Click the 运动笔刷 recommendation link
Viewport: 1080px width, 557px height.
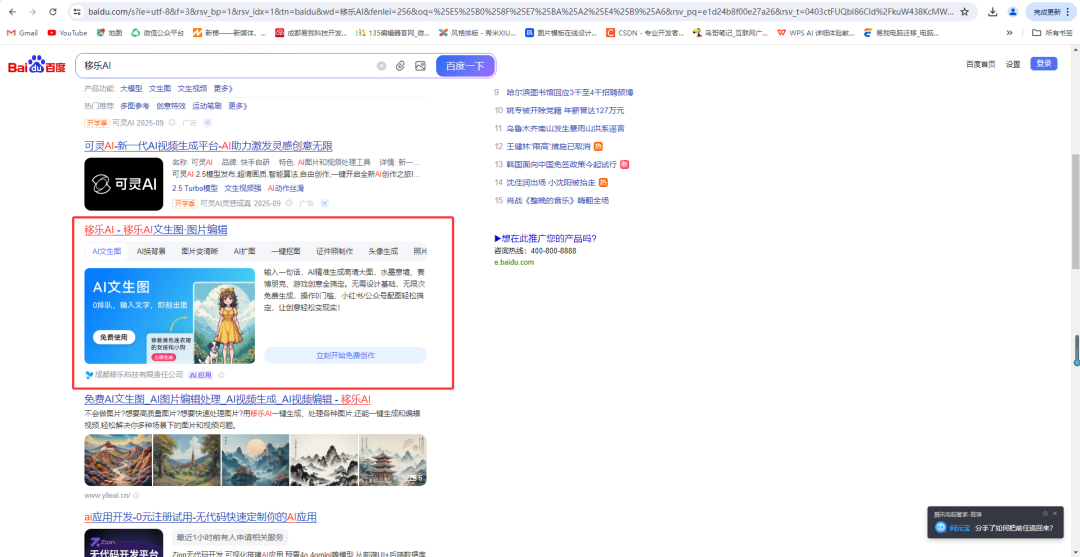[207, 106]
